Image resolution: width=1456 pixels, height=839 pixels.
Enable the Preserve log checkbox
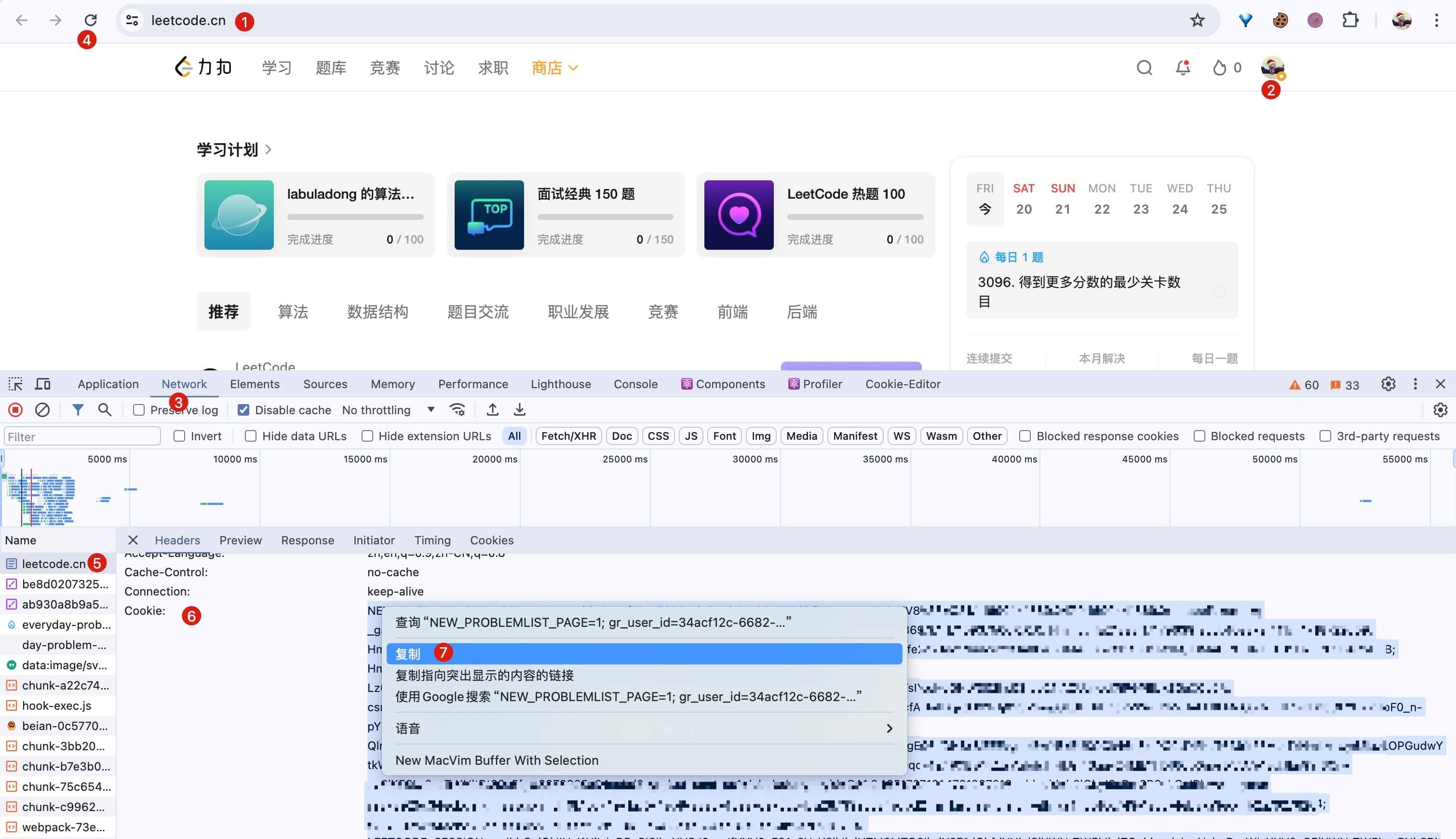tap(138, 410)
